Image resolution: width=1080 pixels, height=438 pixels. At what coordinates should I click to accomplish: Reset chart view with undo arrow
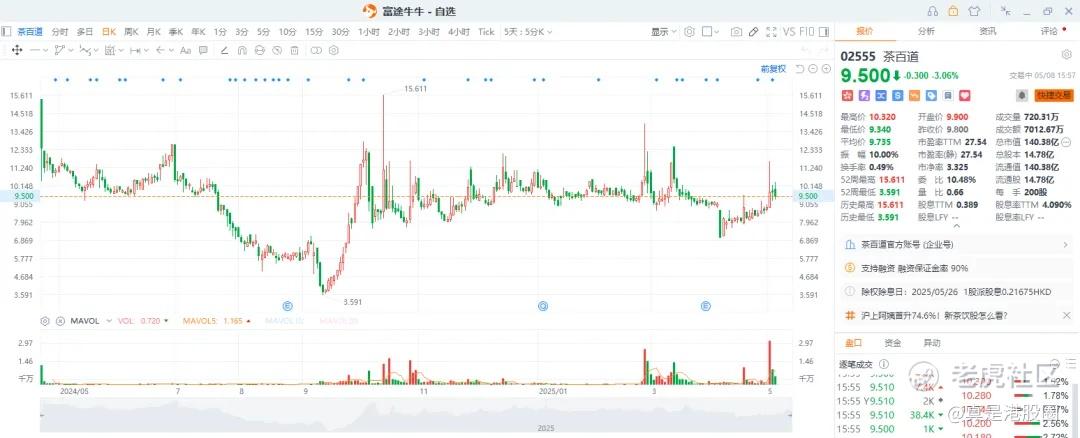click(x=800, y=69)
